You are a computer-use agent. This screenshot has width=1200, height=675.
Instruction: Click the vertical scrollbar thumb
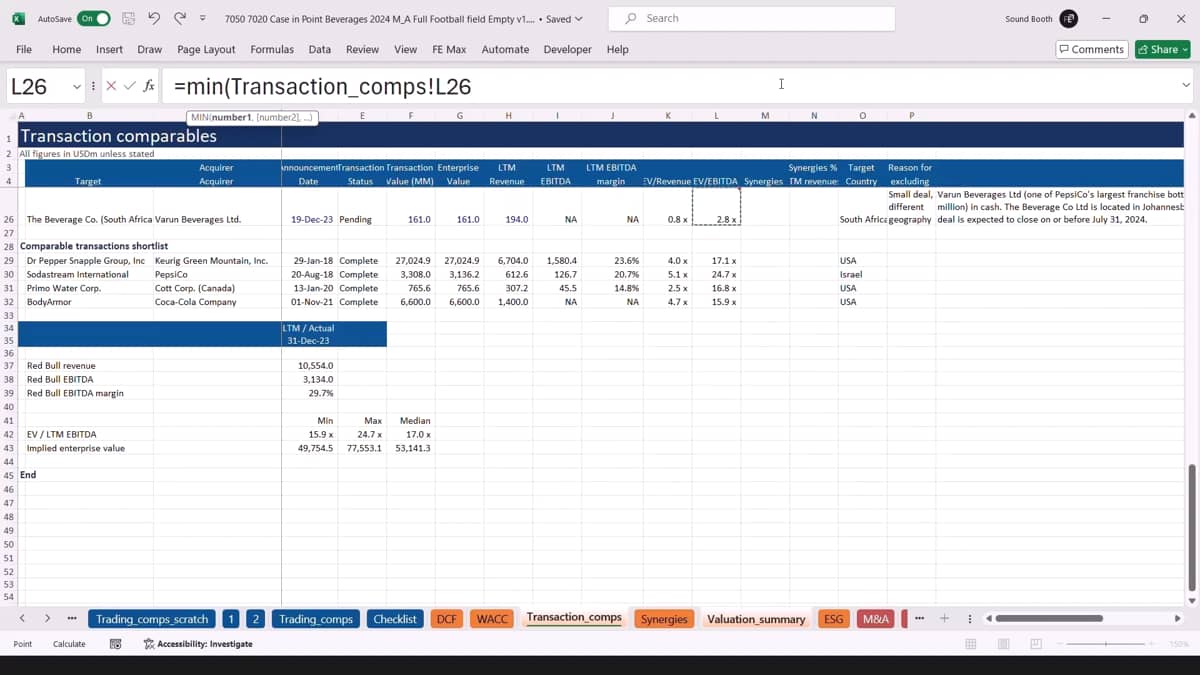(1190, 527)
